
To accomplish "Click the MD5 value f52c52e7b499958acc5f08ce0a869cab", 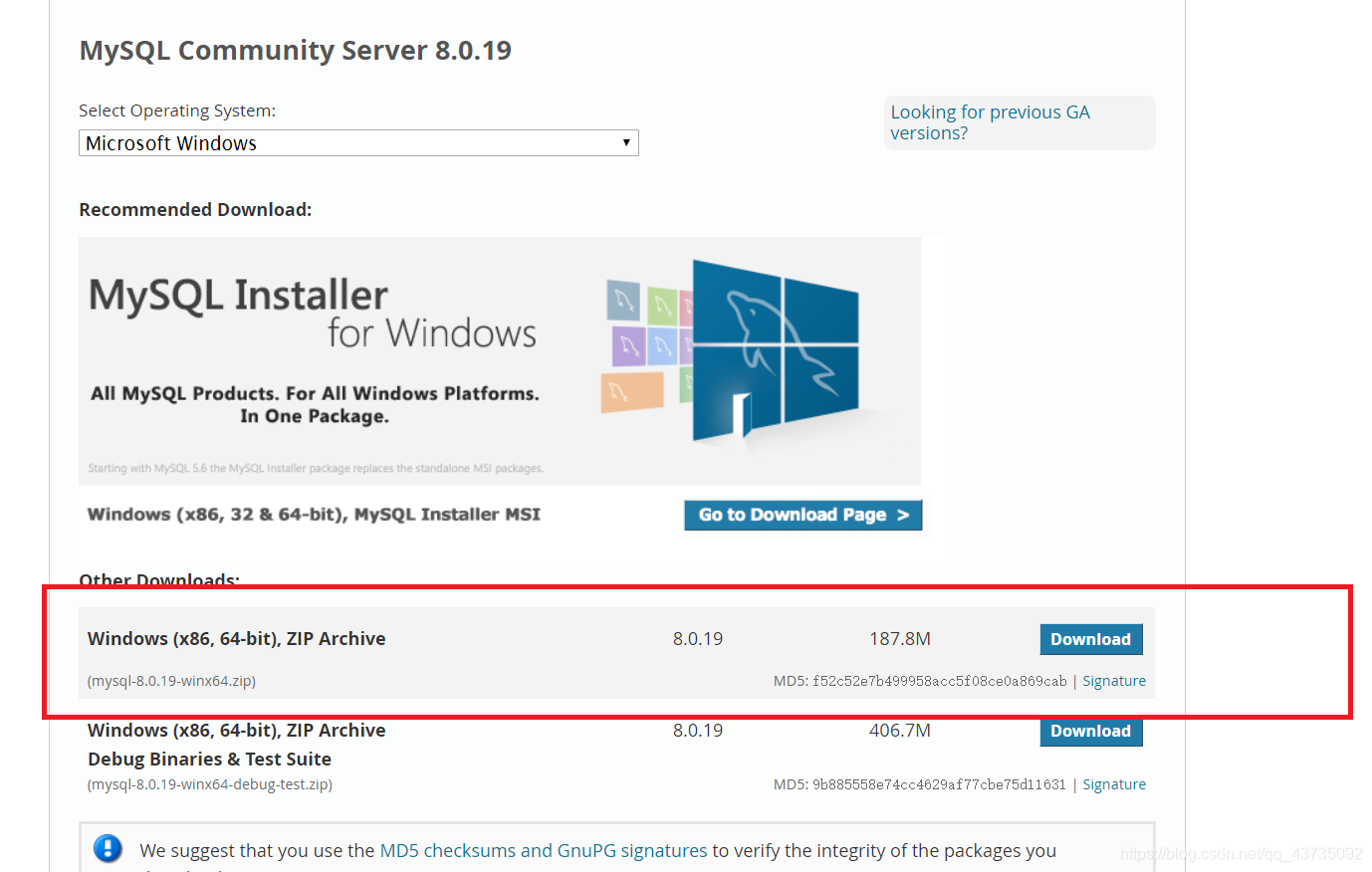I will [940, 681].
